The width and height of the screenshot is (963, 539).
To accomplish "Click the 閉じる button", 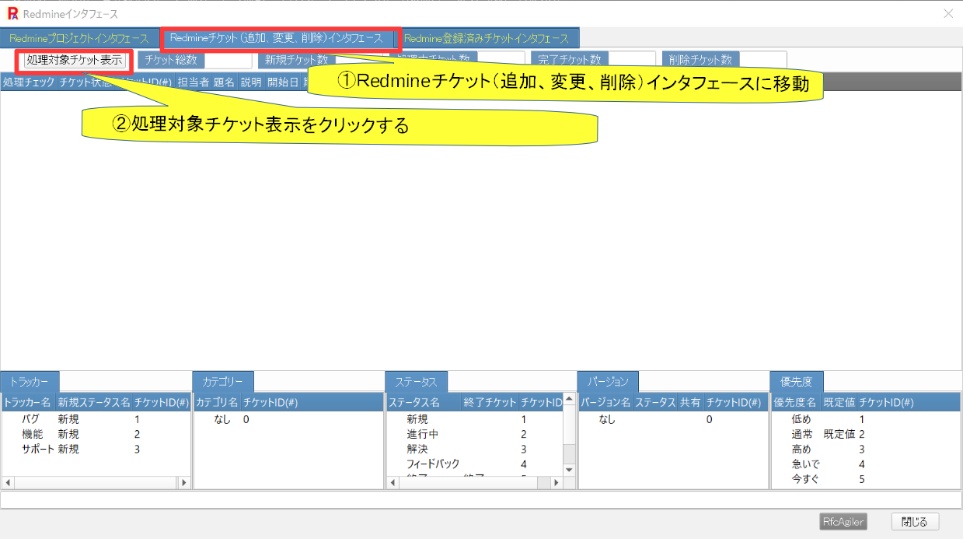I will [914, 522].
